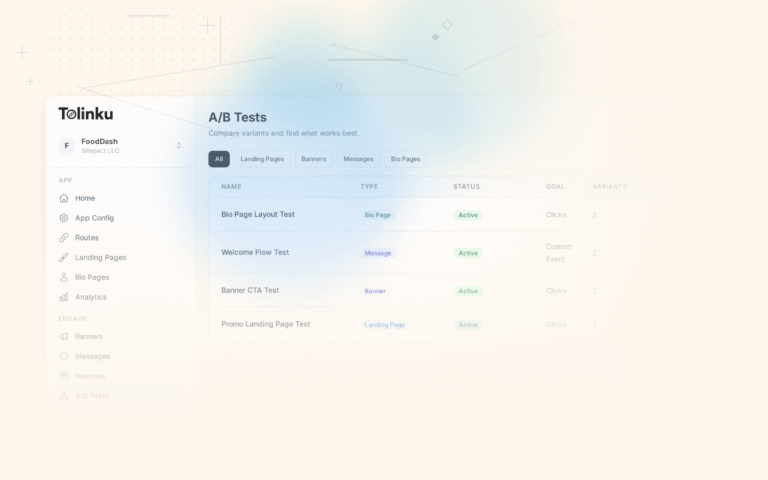The image size is (768, 480).
Task: Click Active status of Welcome Flow Test
Action: coord(468,253)
